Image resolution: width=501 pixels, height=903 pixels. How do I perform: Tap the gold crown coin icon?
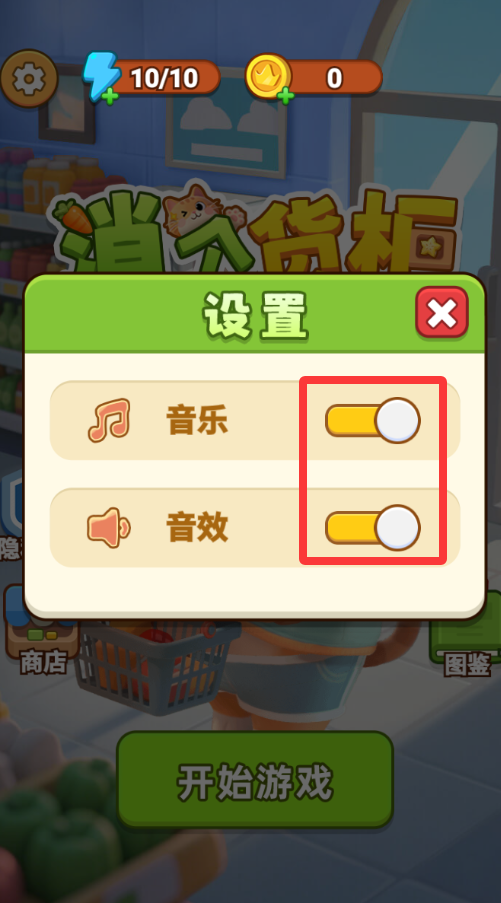point(268,75)
